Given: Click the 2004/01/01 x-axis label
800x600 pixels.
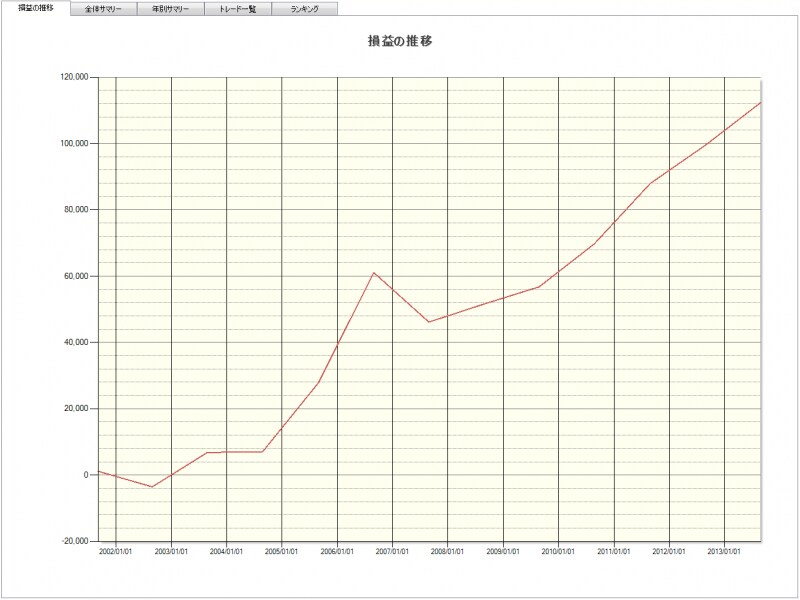Looking at the screenshot, I should tap(226, 552).
